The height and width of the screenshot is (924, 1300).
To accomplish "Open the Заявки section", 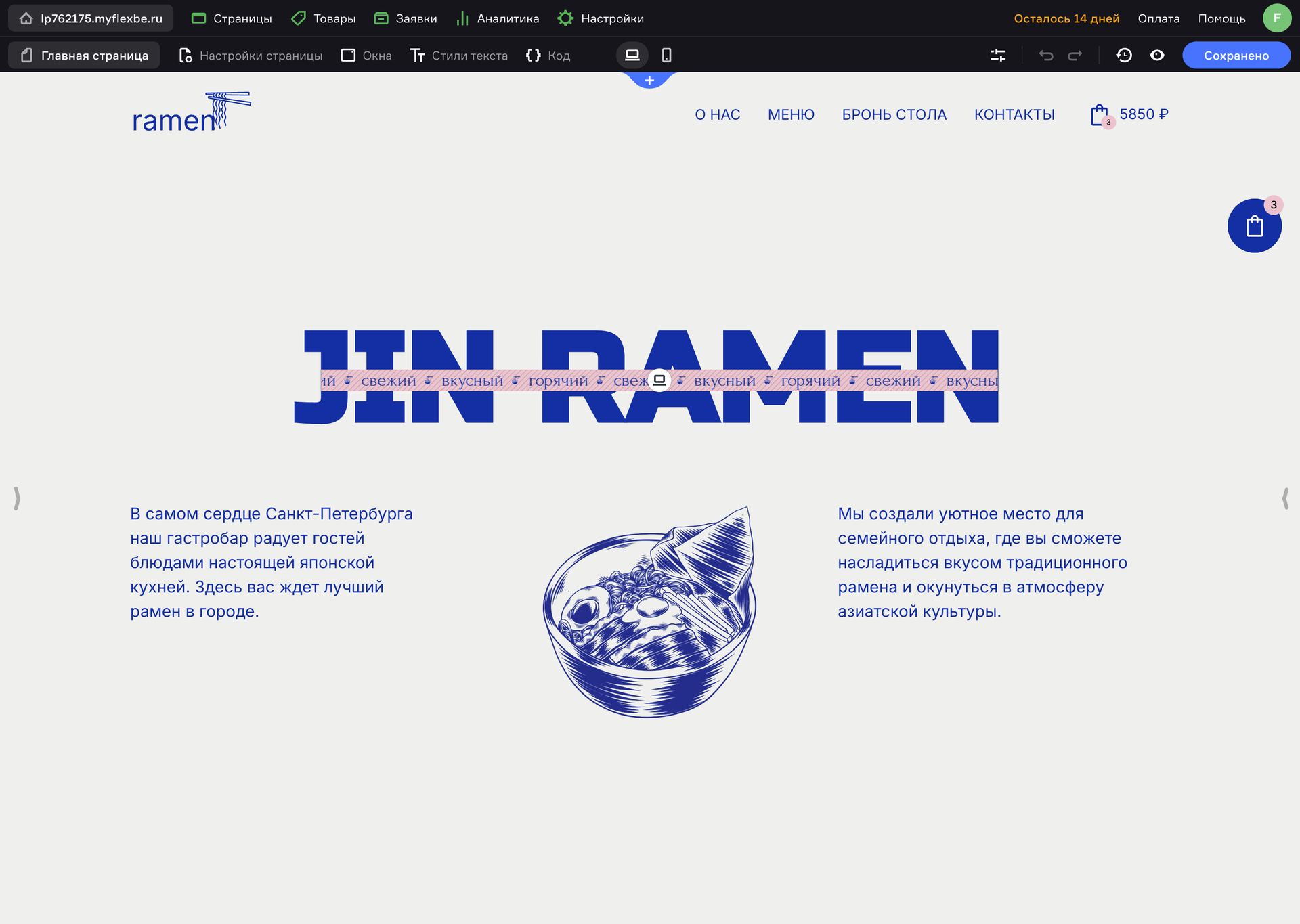I will (406, 18).
